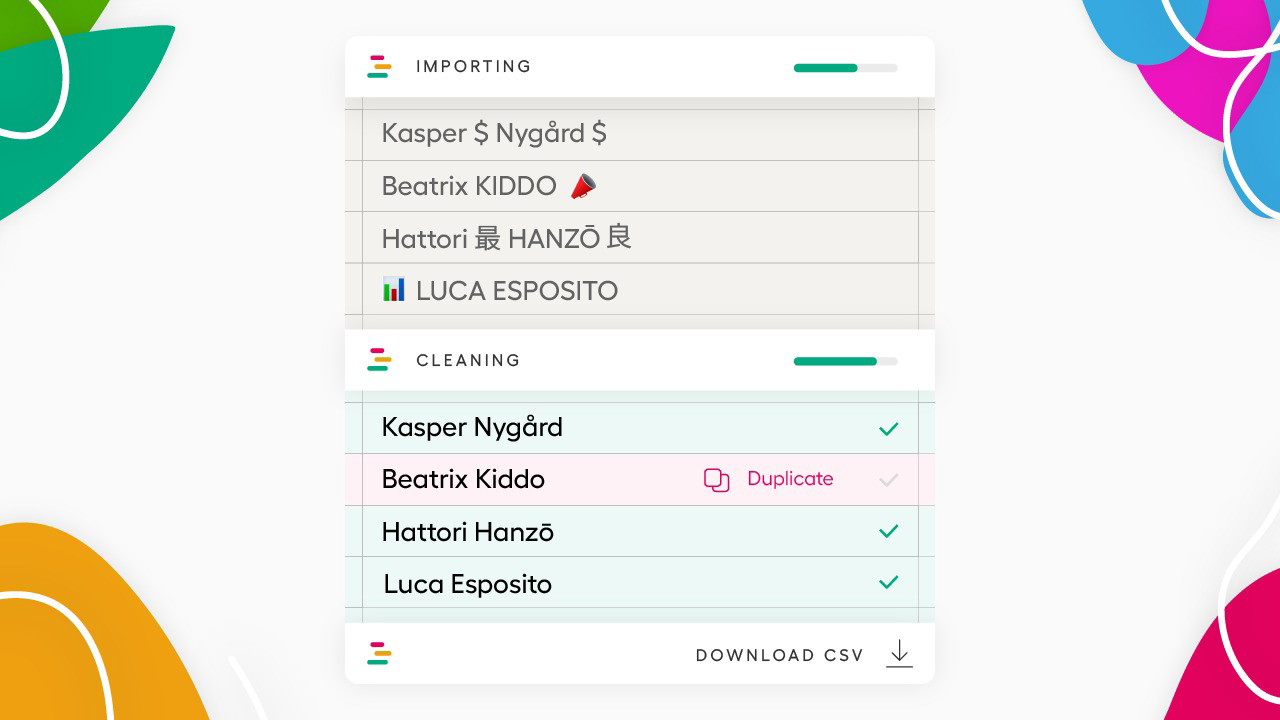Click the Cleaning progress bar
The width and height of the screenshot is (1280, 720).
(845, 361)
